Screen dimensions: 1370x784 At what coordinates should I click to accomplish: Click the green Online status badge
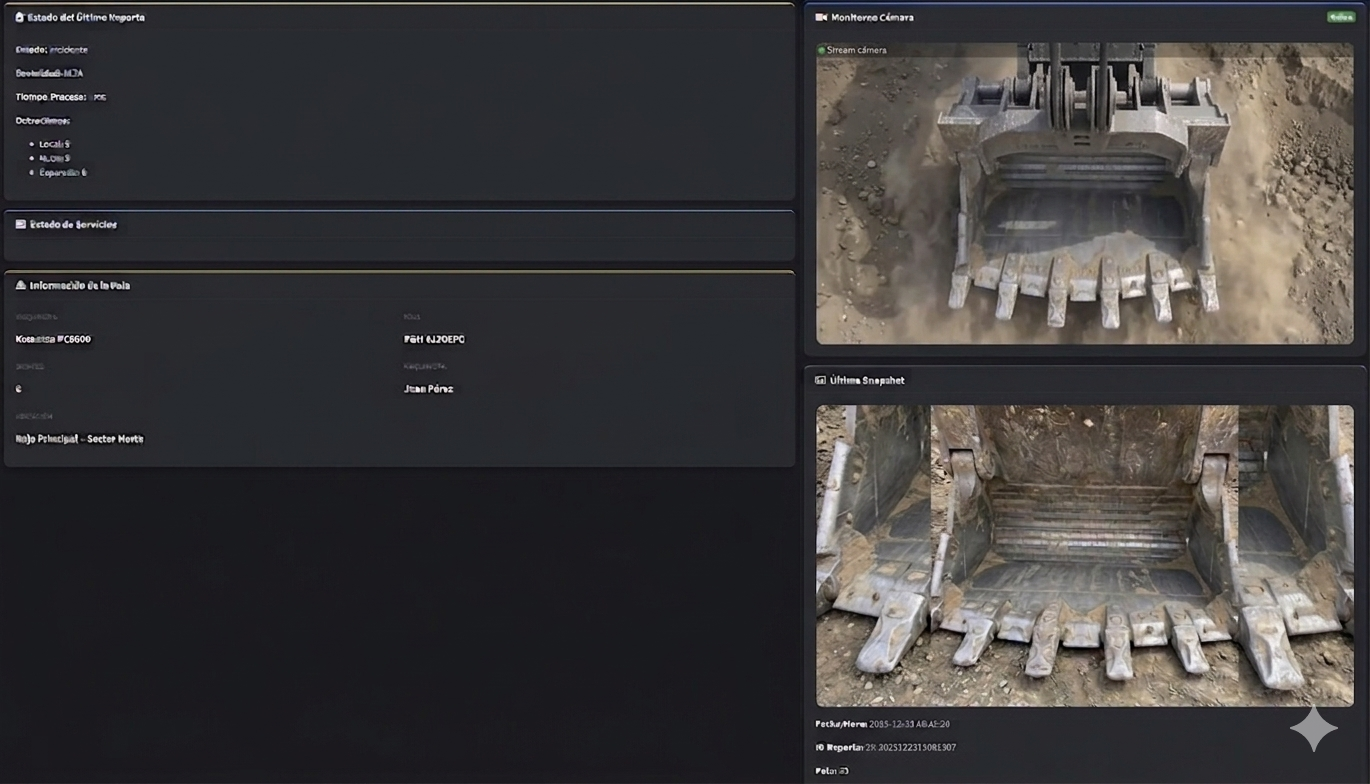1340,17
